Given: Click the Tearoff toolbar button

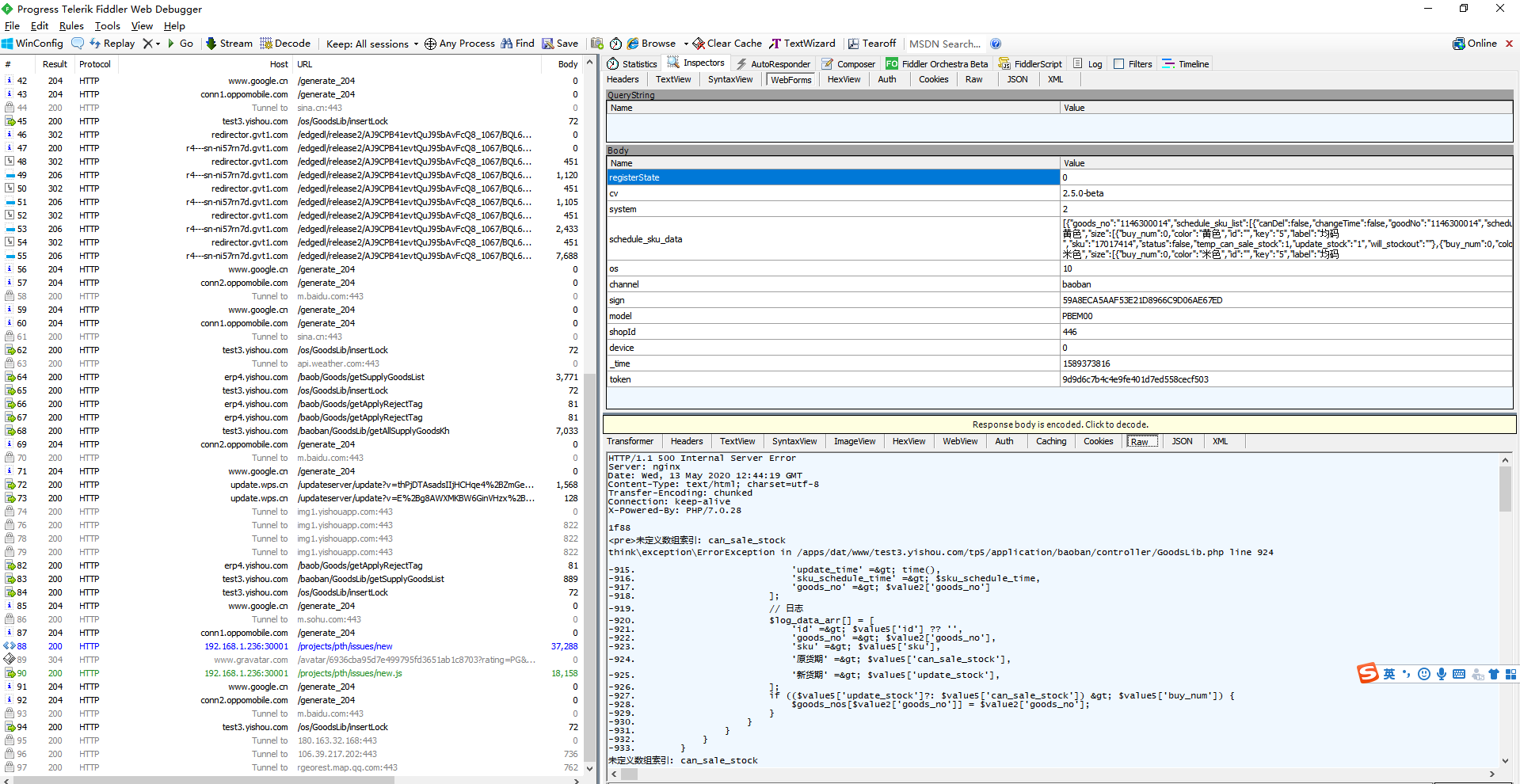Looking at the screenshot, I should click(871, 44).
